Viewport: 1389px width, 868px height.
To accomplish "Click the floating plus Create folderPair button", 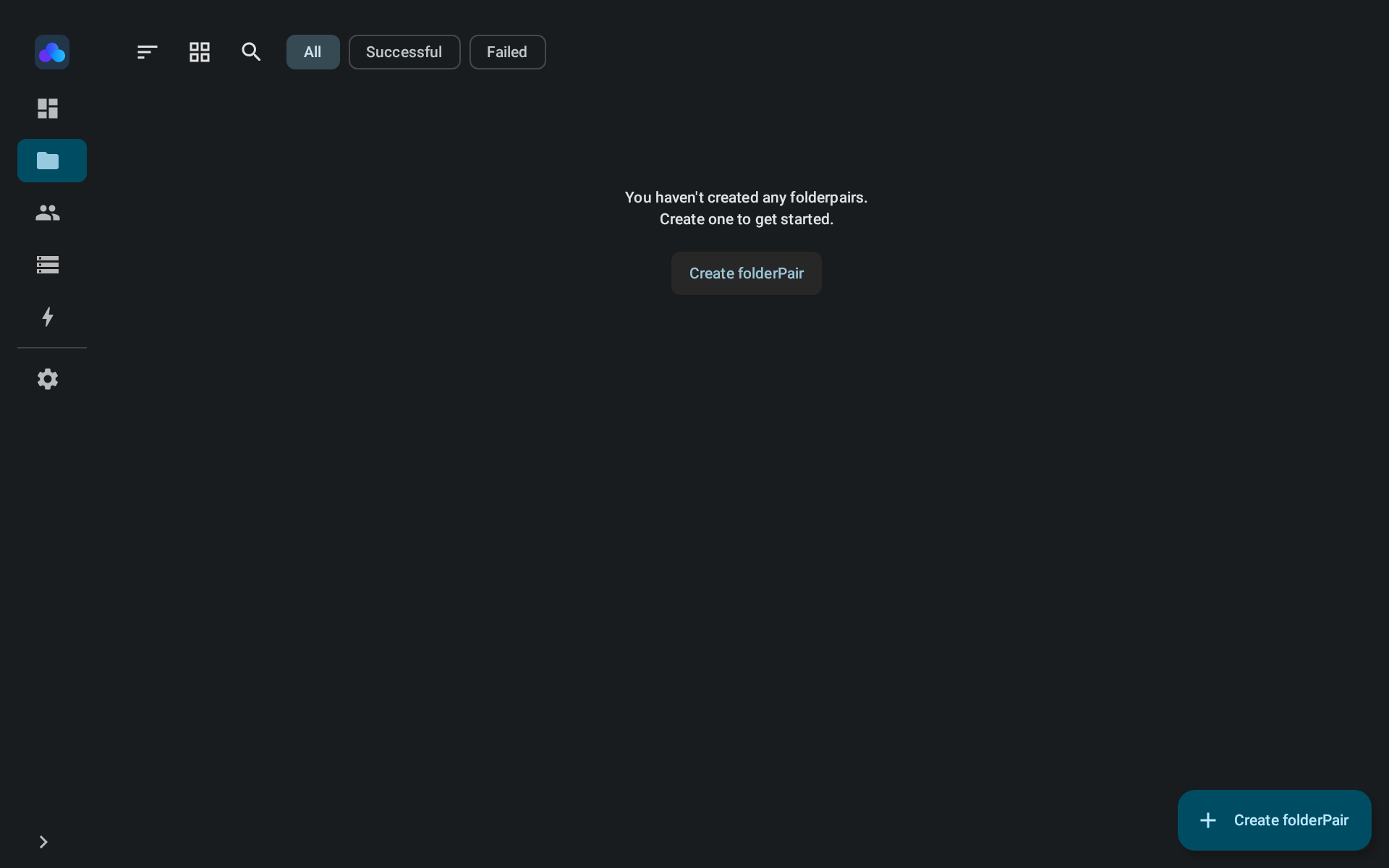I will pos(1275,820).
